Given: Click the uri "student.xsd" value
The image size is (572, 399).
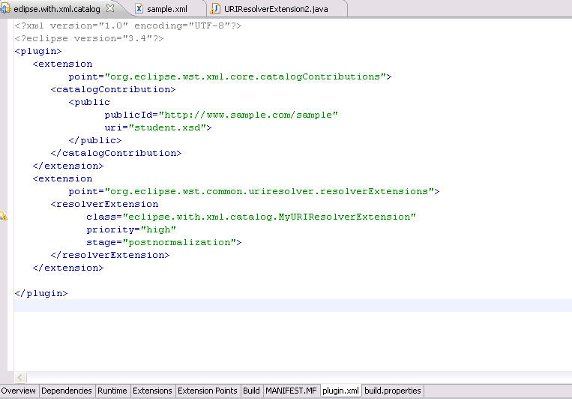Looking at the screenshot, I should pos(167,128).
